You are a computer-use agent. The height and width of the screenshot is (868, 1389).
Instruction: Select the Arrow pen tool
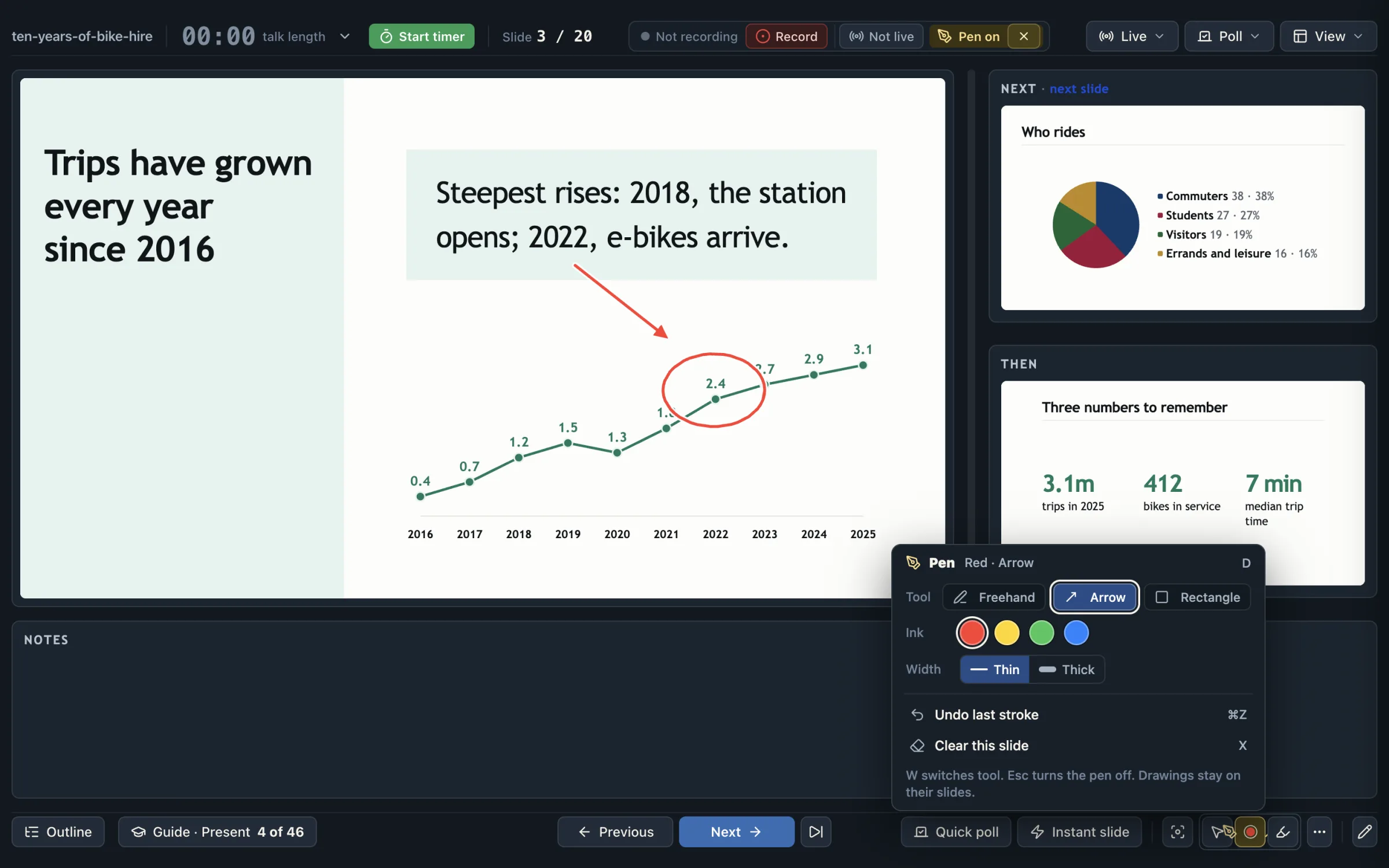pyautogui.click(x=1094, y=597)
